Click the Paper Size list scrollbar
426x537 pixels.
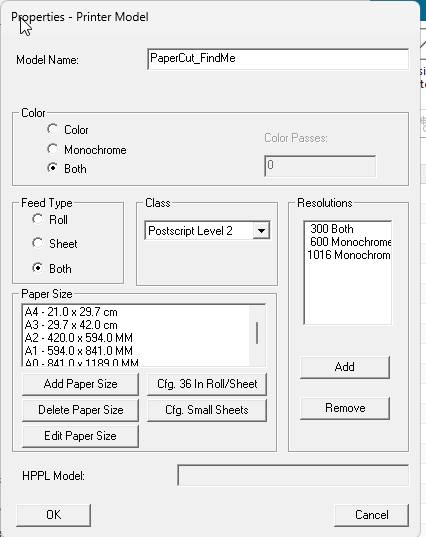tap(257, 336)
